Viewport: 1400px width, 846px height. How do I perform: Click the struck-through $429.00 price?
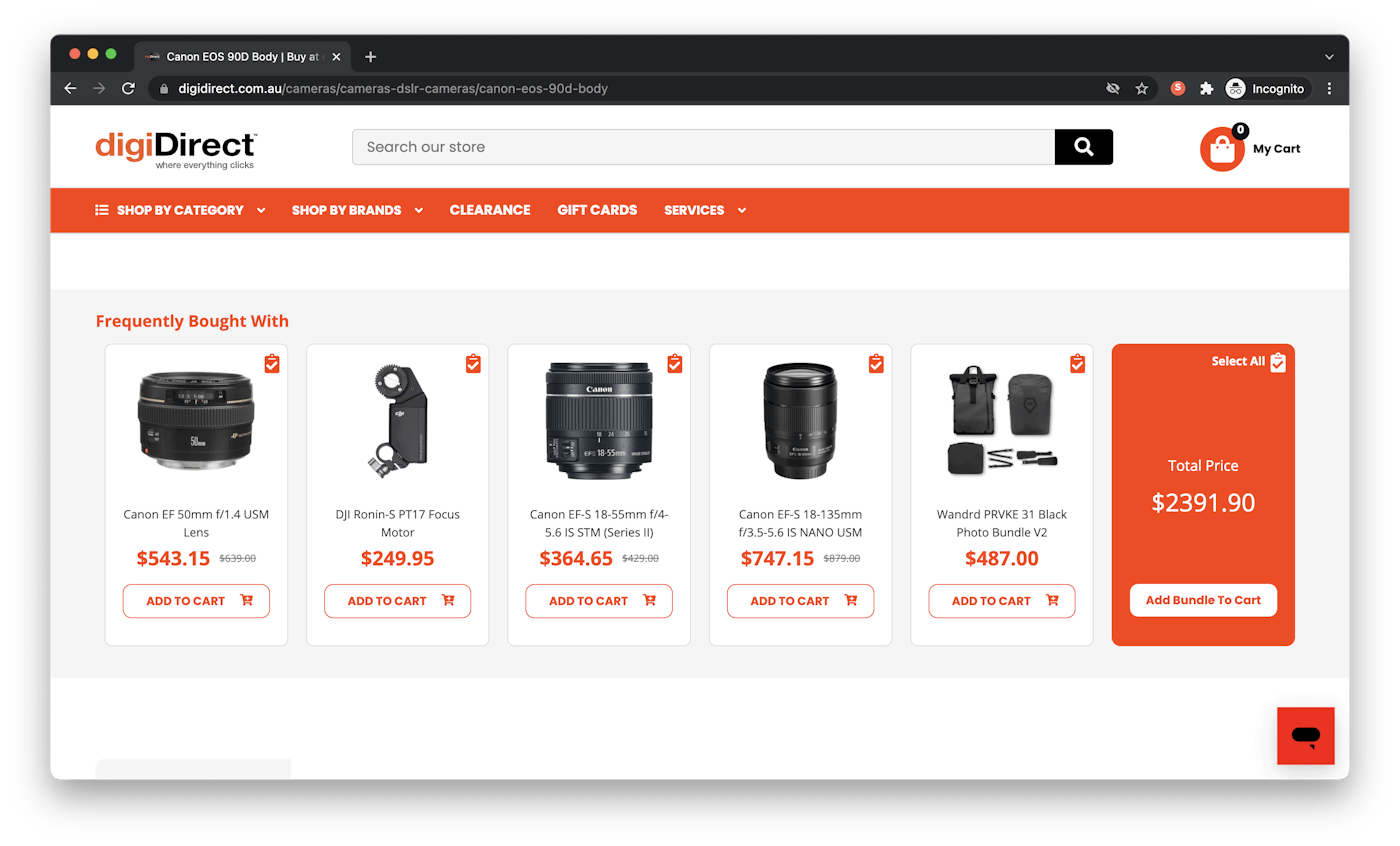tap(641, 559)
